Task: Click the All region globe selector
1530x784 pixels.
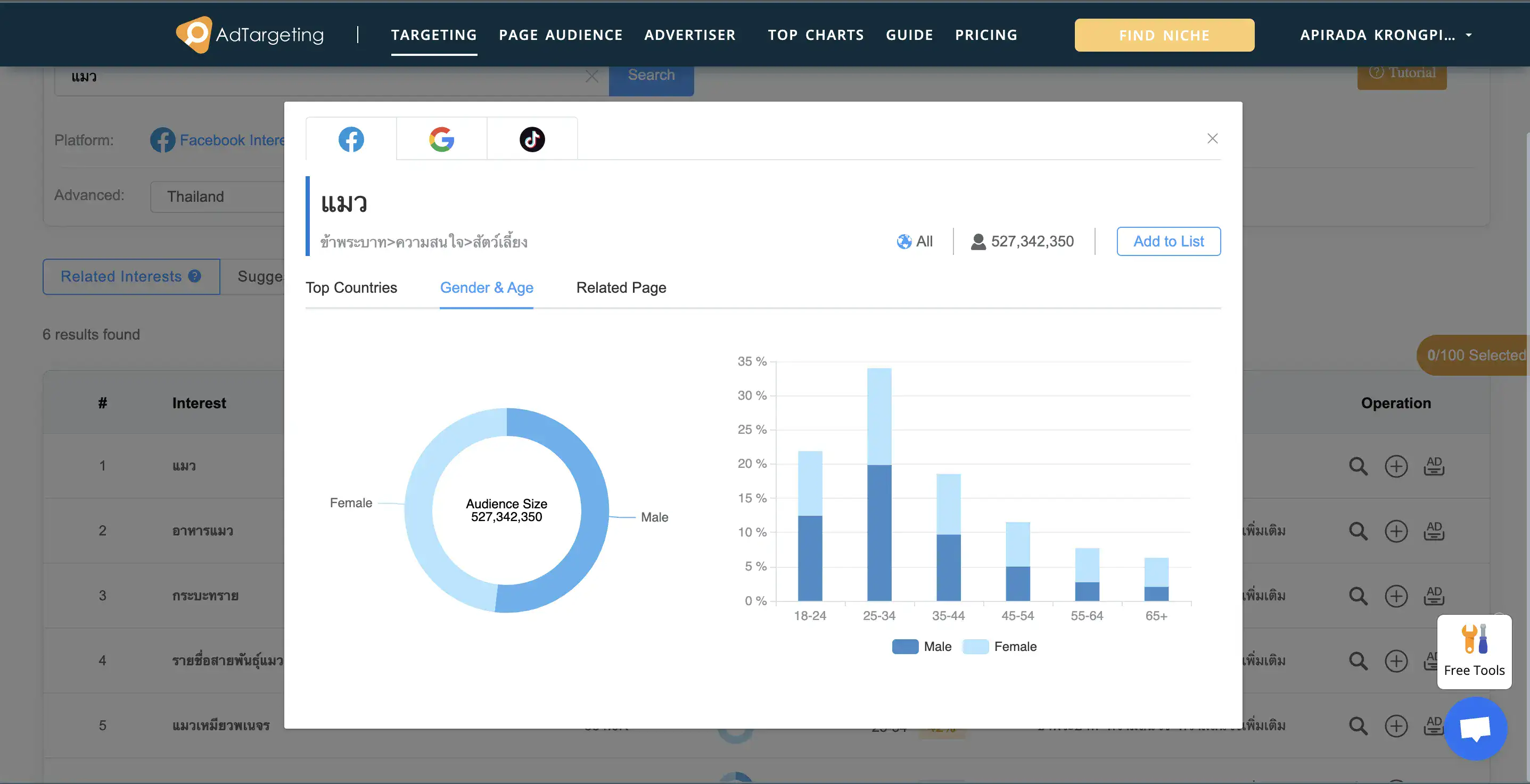Action: [x=915, y=241]
